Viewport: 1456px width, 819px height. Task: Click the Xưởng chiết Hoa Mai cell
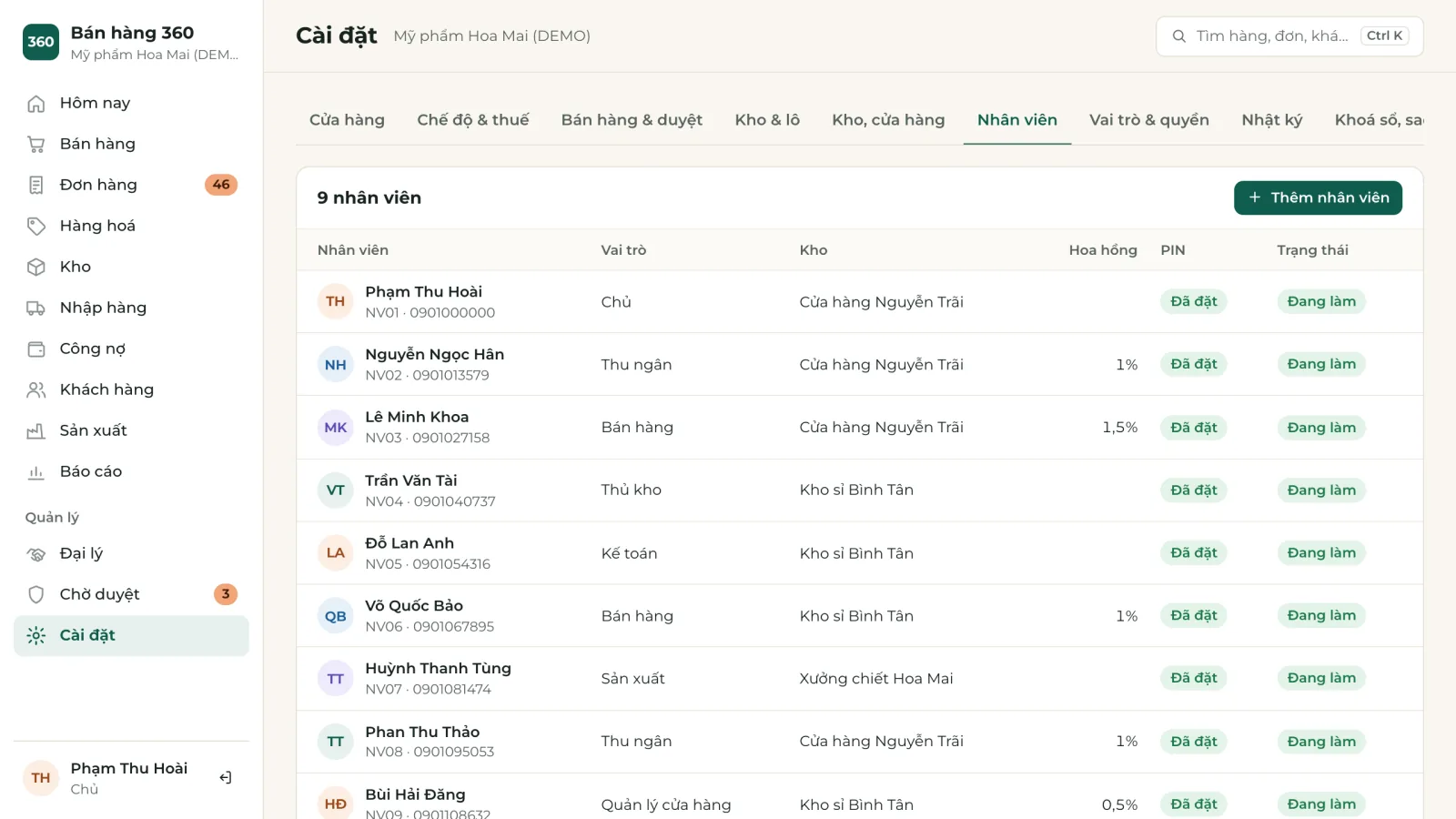pyautogui.click(x=876, y=679)
